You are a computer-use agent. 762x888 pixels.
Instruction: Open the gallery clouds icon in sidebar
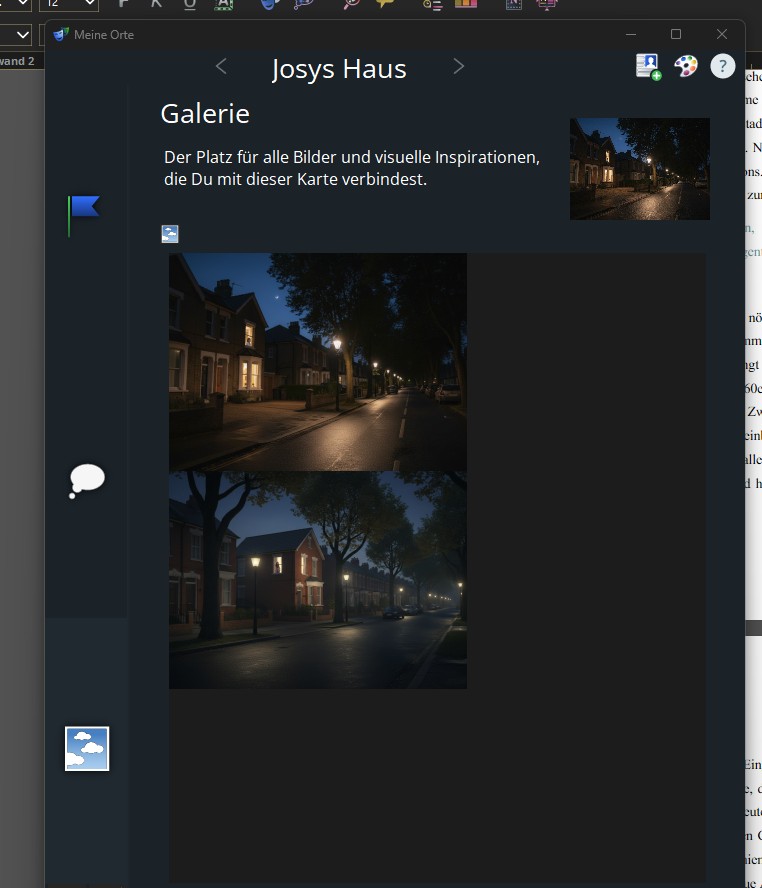pyautogui.click(x=87, y=749)
